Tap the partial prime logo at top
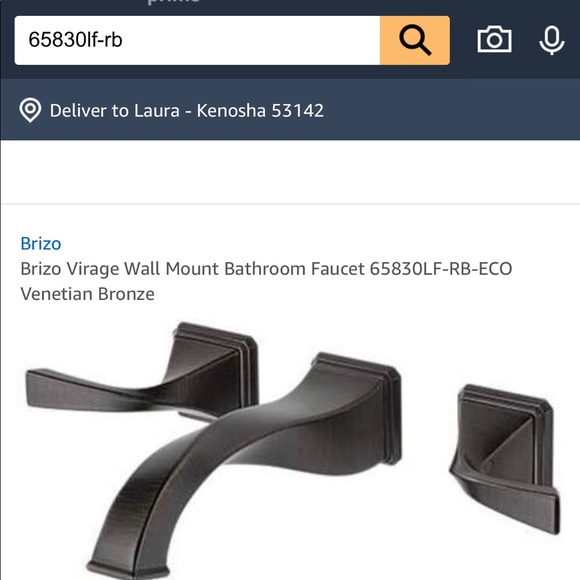The image size is (580, 580). coord(173,2)
